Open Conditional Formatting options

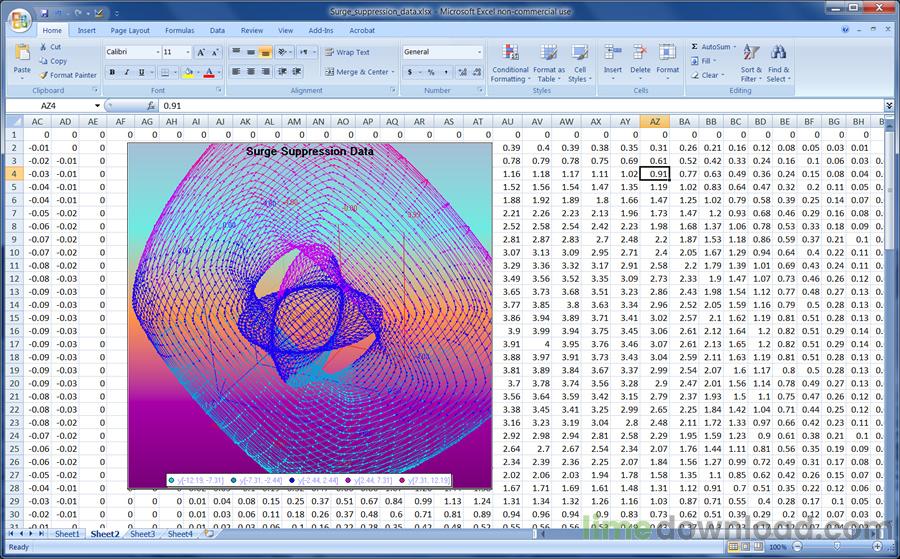point(510,63)
